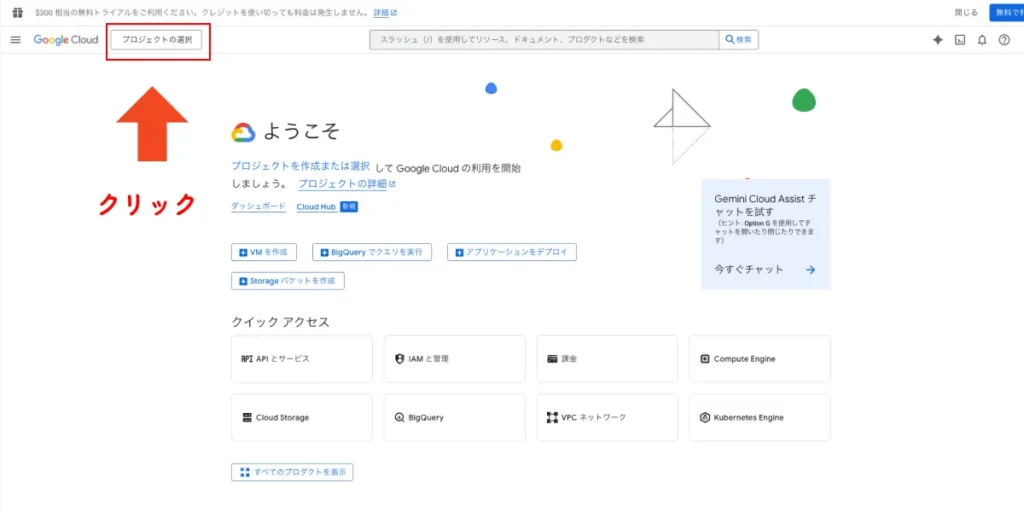Screen dimensions: 1024x512
Task: Open the Cloud Hub link
Action: click(316, 207)
